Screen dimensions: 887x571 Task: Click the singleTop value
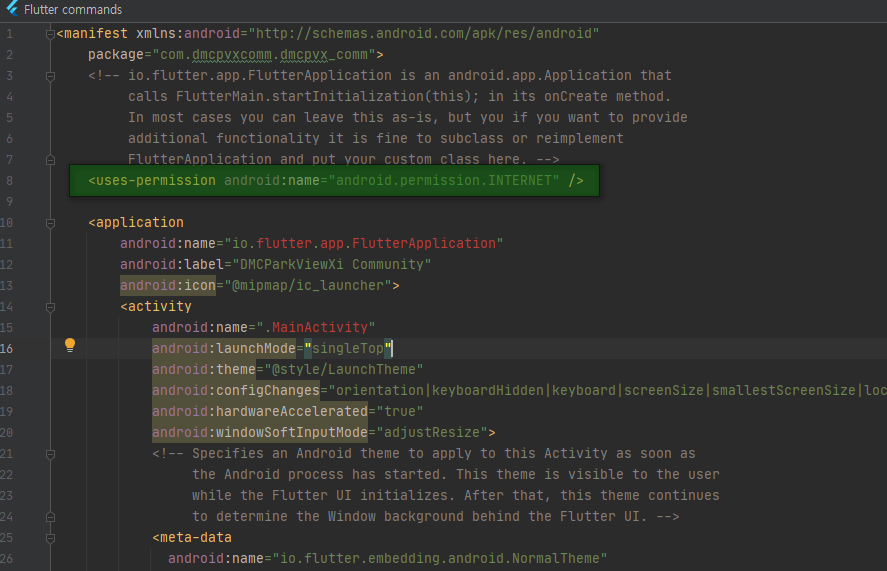348,348
